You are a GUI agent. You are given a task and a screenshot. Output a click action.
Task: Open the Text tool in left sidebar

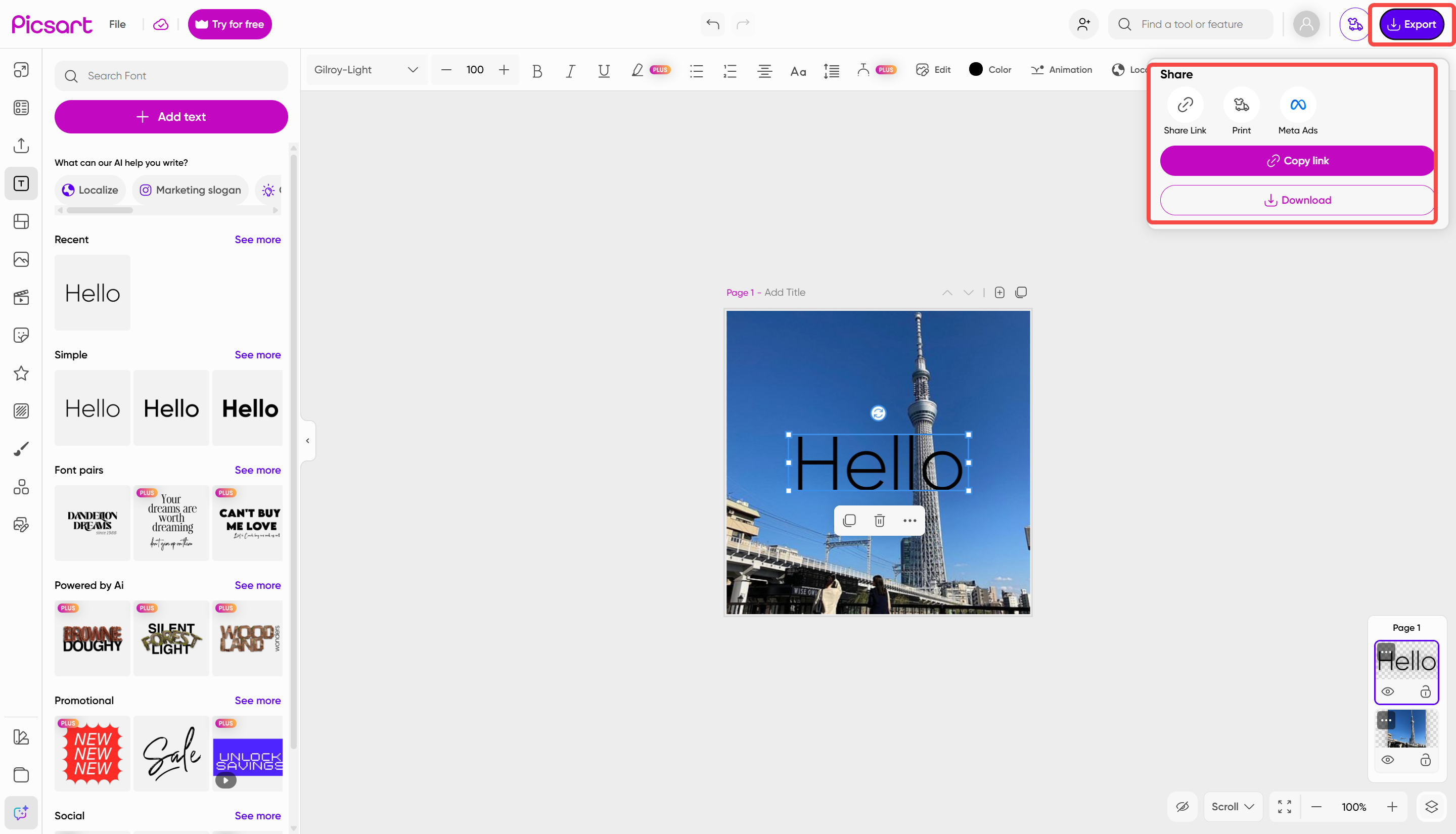(21, 183)
